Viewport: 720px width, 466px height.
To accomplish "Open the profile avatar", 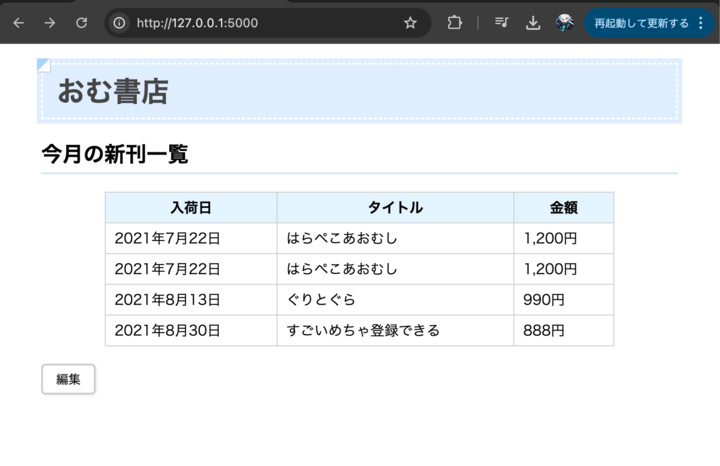I will (564, 22).
